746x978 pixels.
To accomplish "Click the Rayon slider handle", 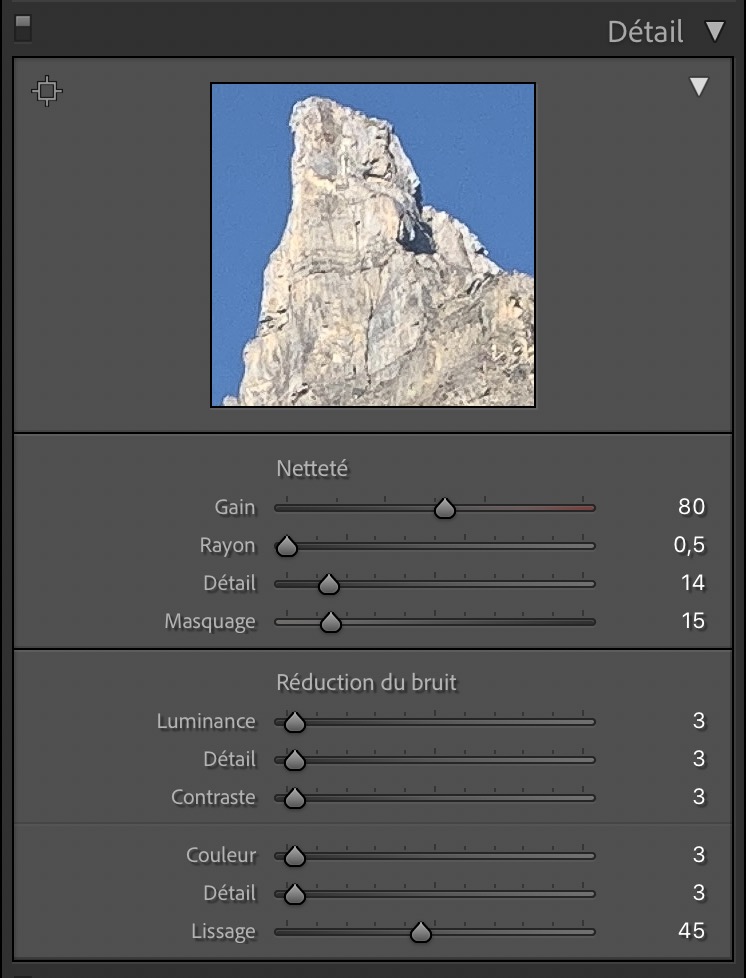I will 287,547.
